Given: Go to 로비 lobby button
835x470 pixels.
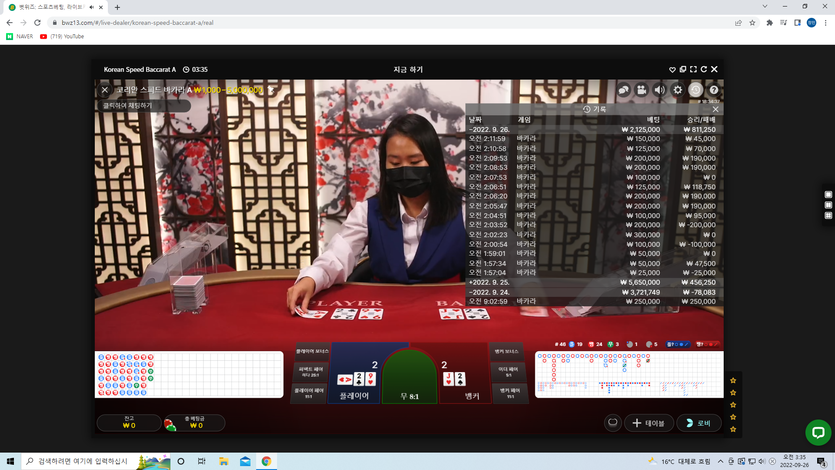Looking at the screenshot, I should click(x=699, y=423).
